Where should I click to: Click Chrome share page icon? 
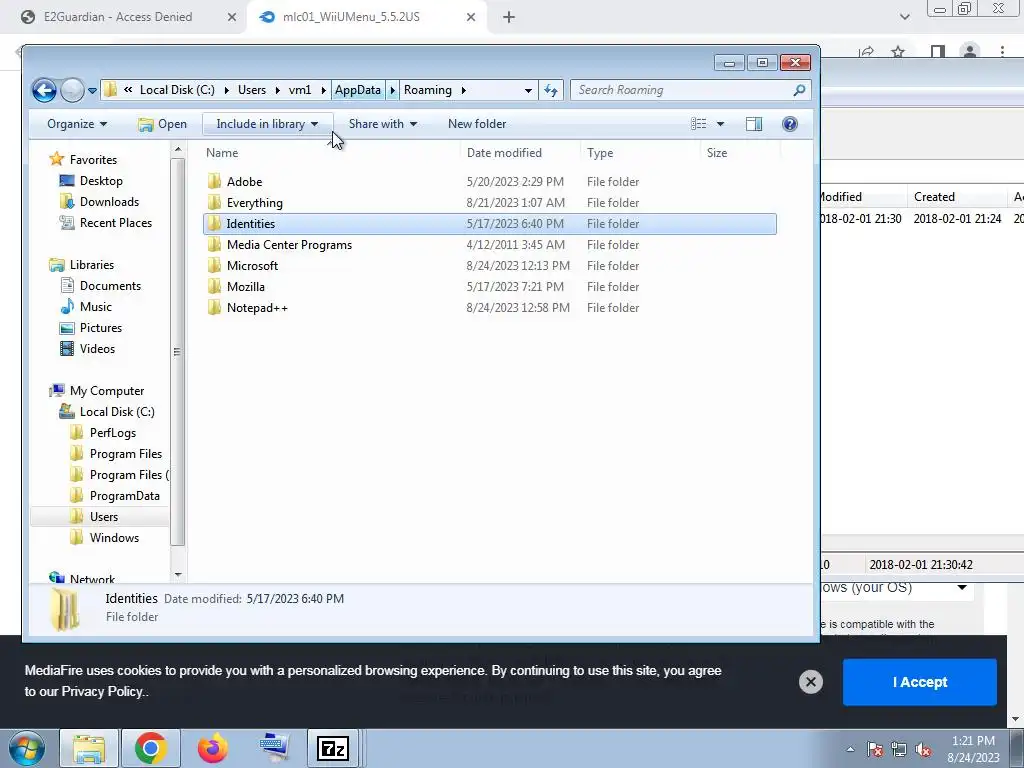pos(867,51)
